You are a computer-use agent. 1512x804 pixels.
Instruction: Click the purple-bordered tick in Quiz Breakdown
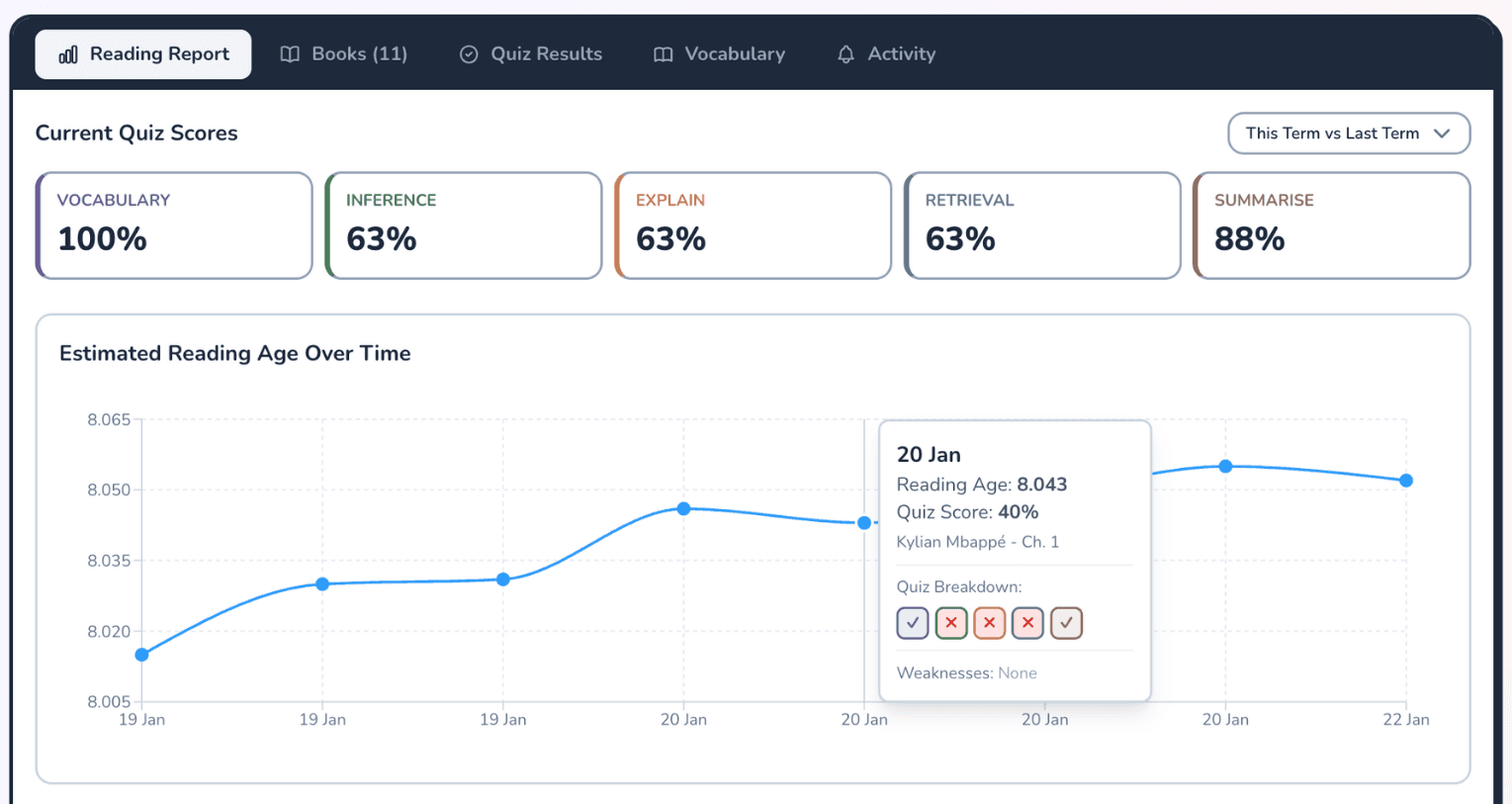[x=912, y=623]
